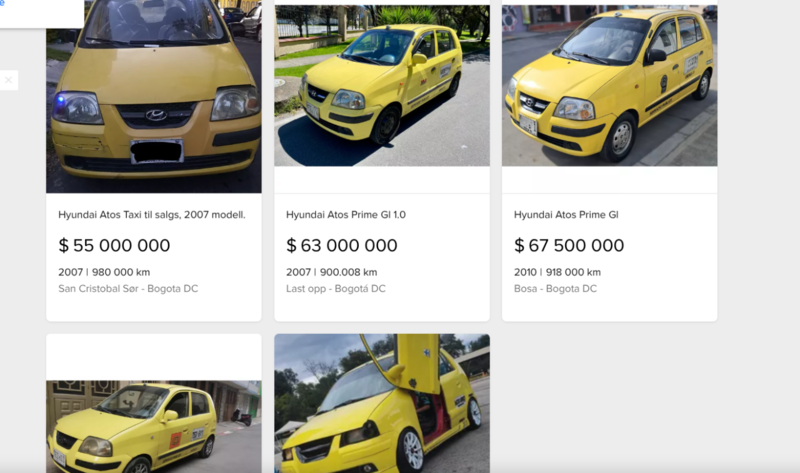Click the $ 63 000 000 price

[x=342, y=245]
